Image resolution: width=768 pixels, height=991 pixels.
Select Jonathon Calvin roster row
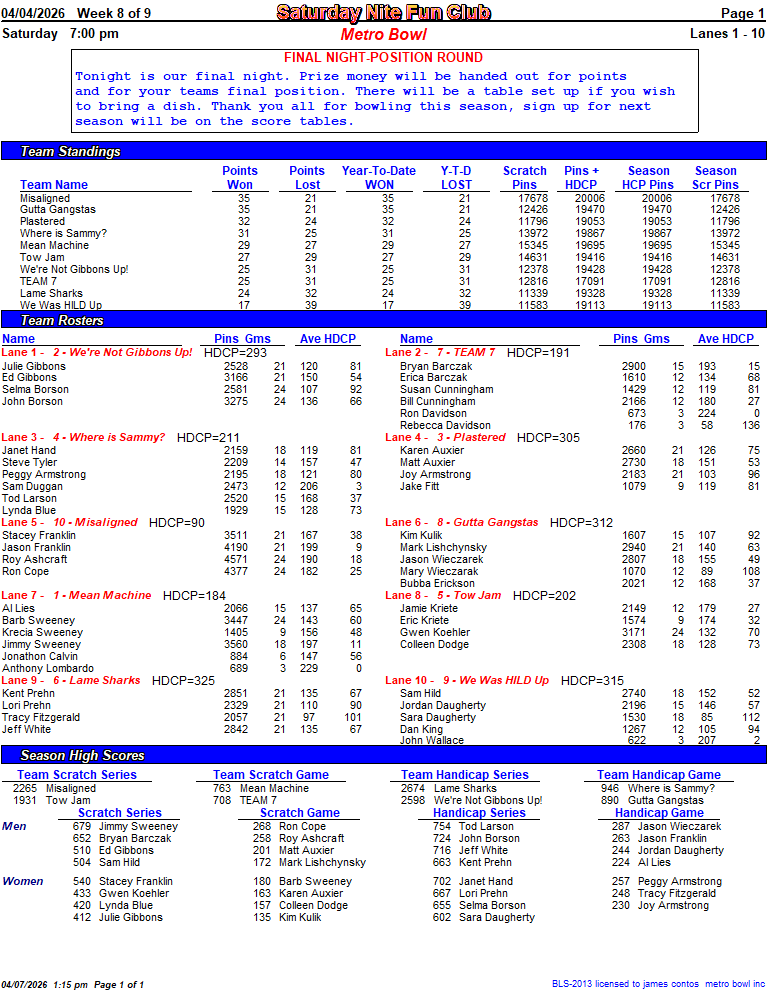(x=182, y=656)
